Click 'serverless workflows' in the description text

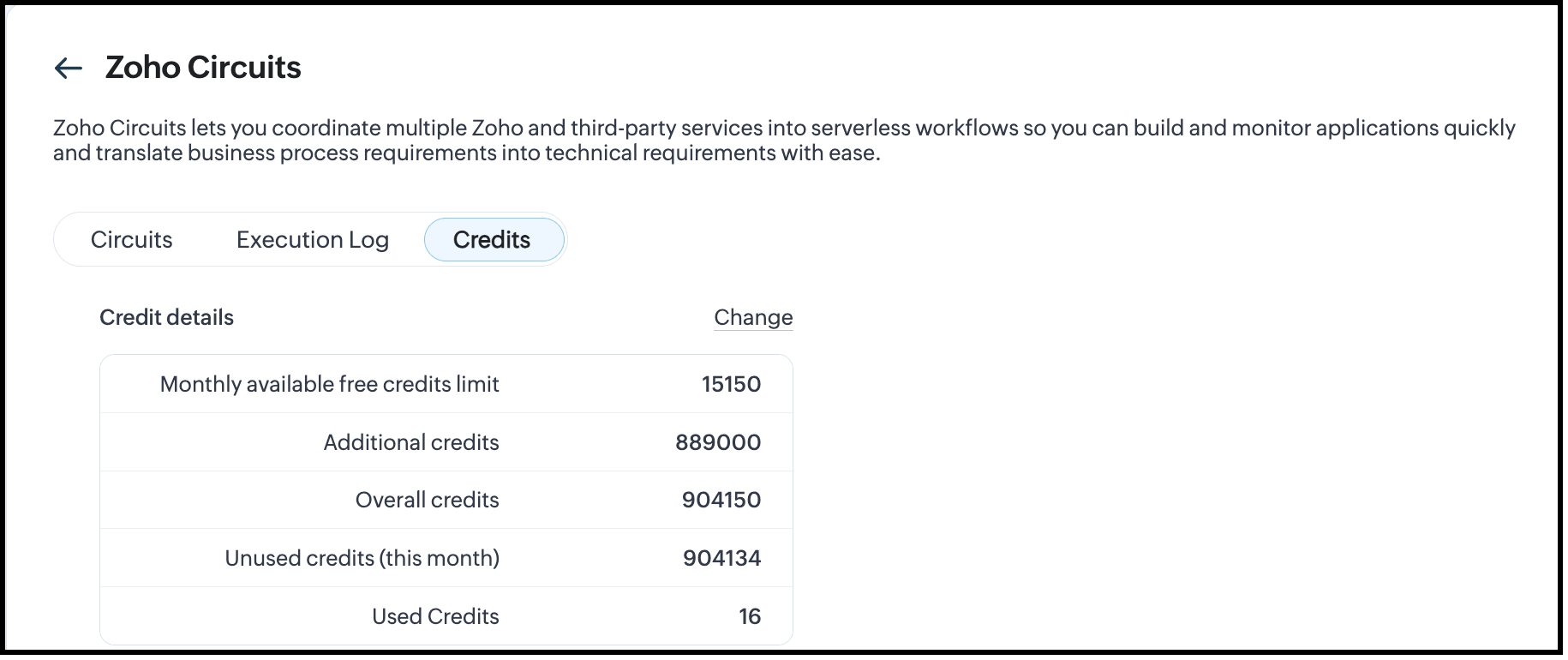click(x=914, y=128)
